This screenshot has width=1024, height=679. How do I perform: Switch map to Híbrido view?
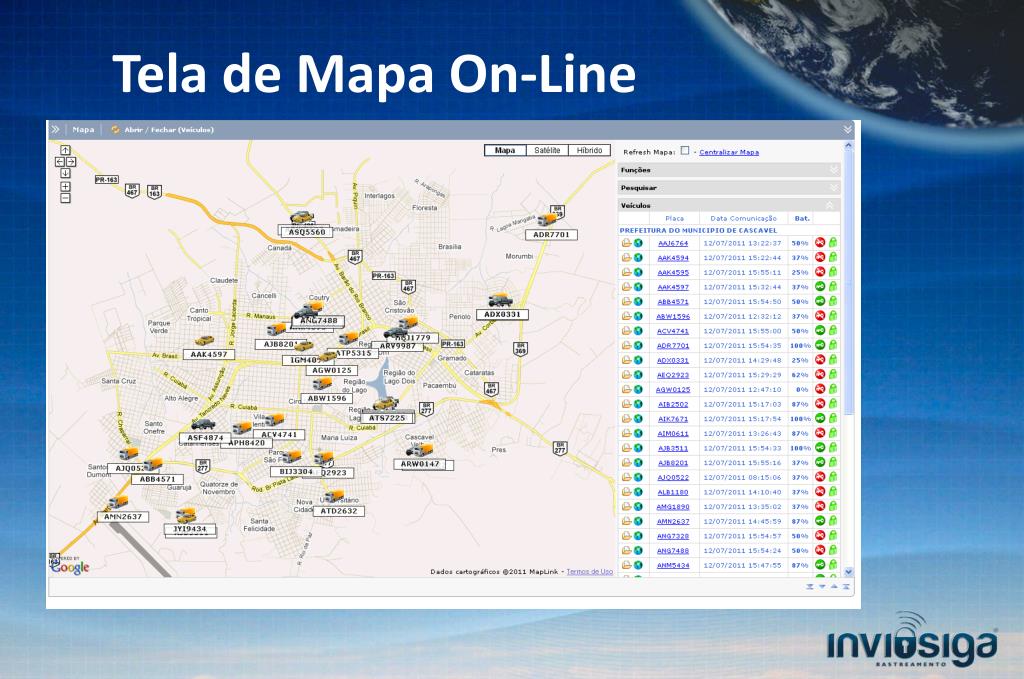[590, 150]
